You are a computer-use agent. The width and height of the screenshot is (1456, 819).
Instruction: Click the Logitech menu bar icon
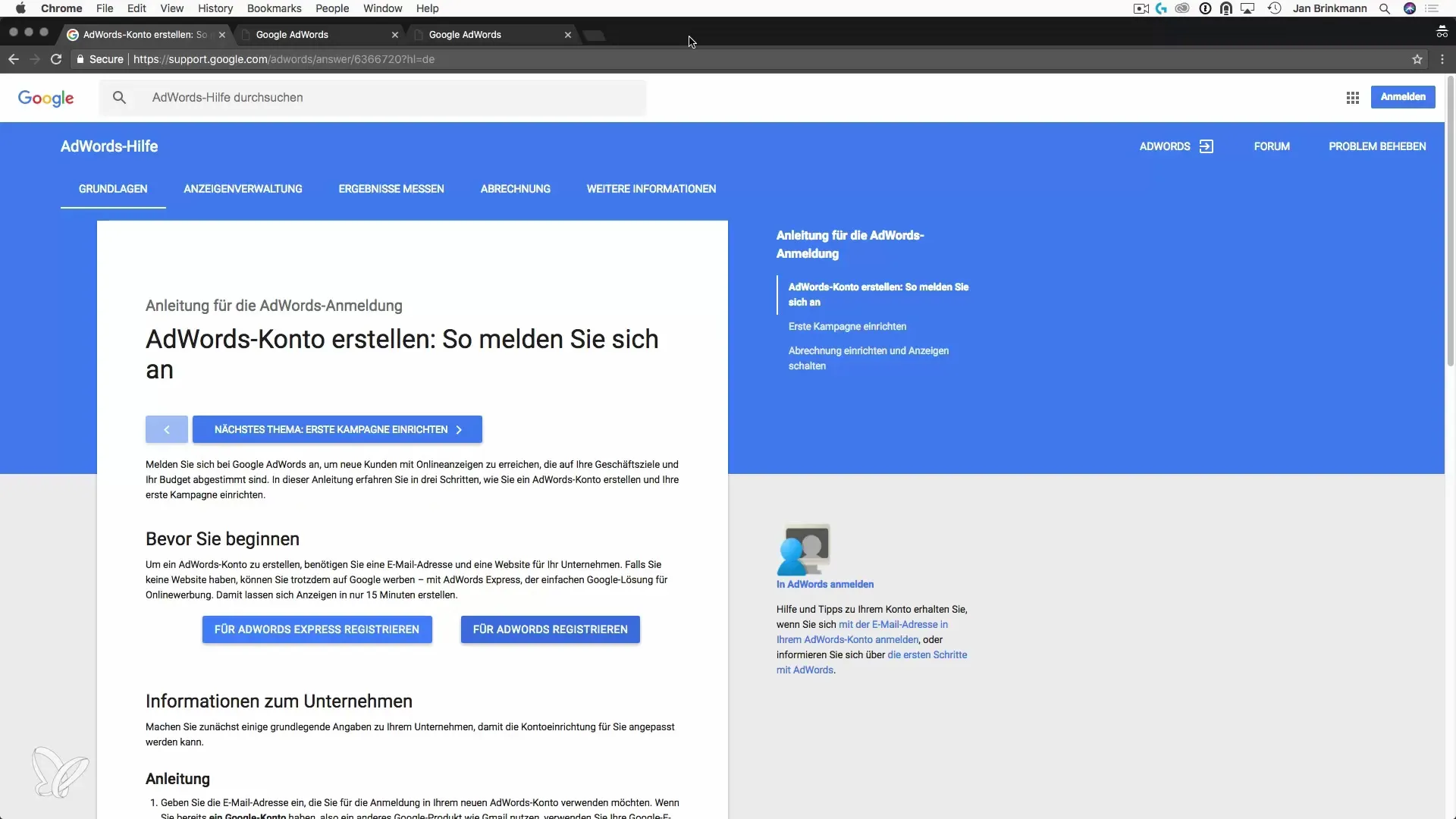click(x=1161, y=8)
